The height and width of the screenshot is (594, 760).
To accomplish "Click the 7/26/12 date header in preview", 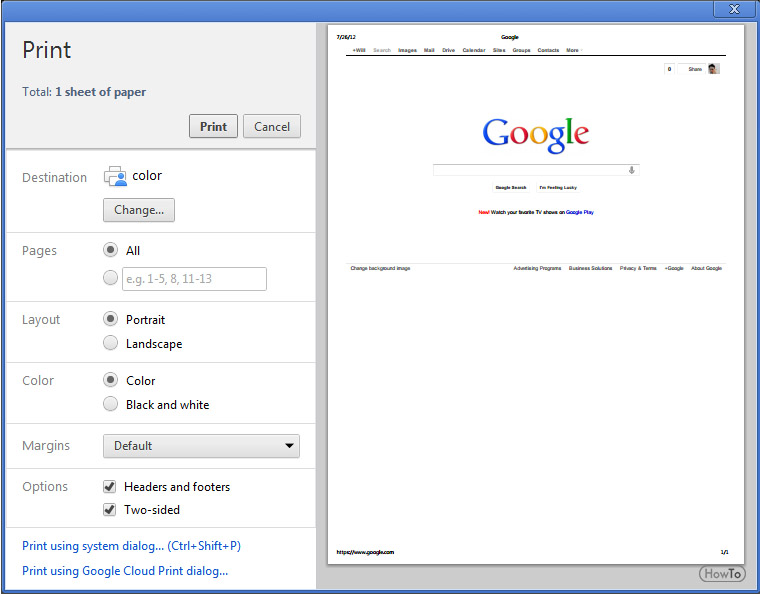I will [x=346, y=37].
